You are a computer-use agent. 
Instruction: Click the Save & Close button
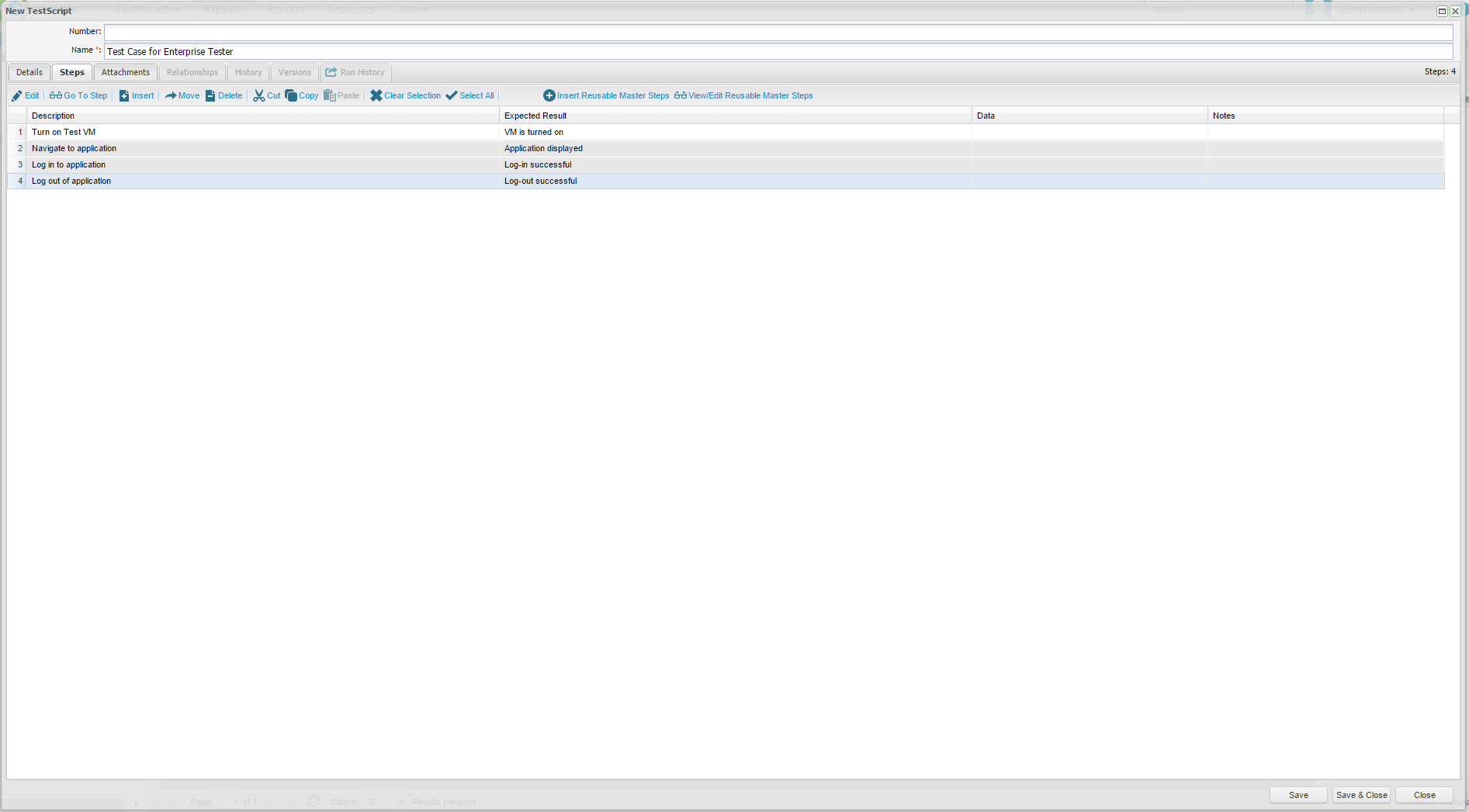click(x=1361, y=795)
